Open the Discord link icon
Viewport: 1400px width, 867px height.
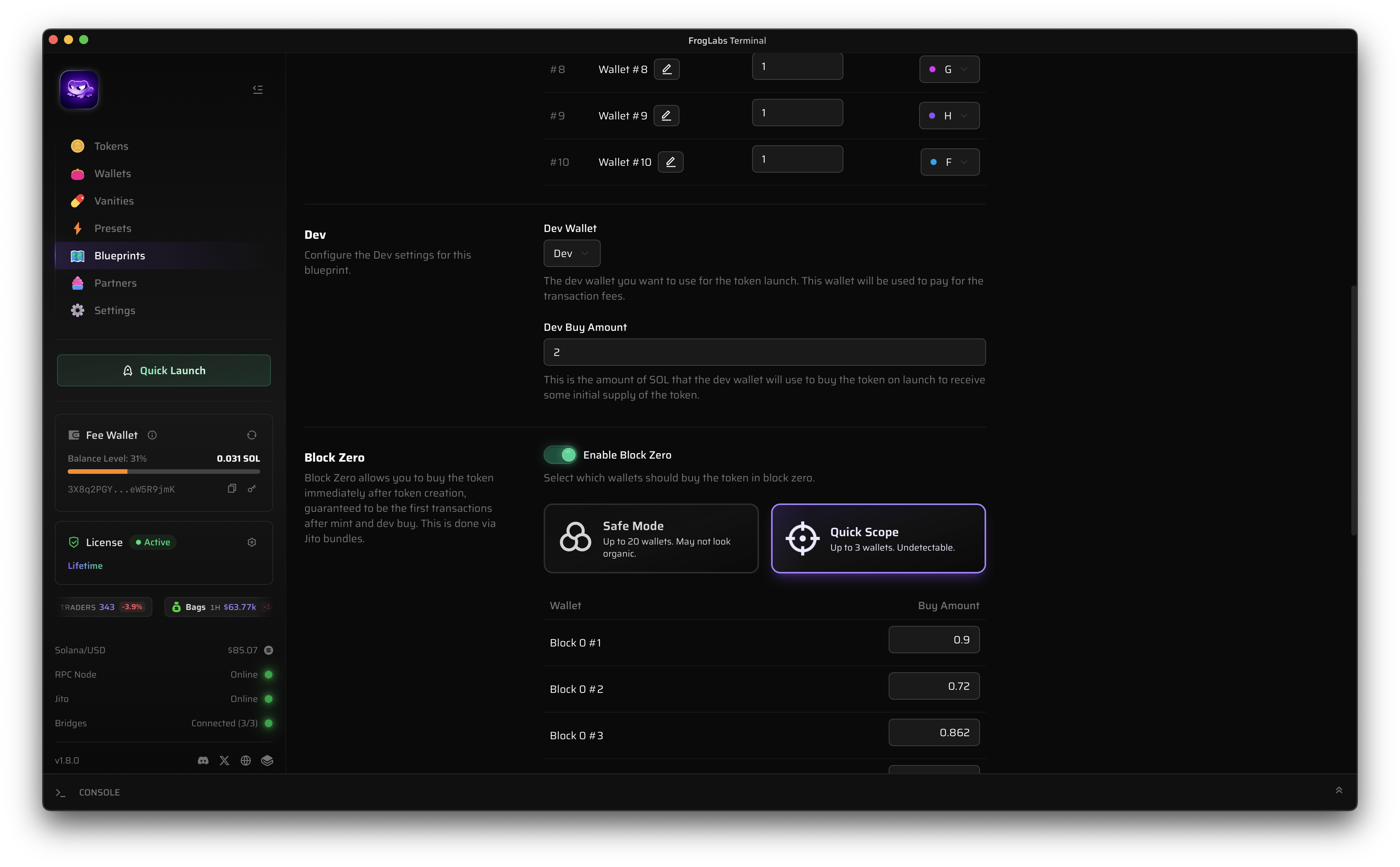203,761
